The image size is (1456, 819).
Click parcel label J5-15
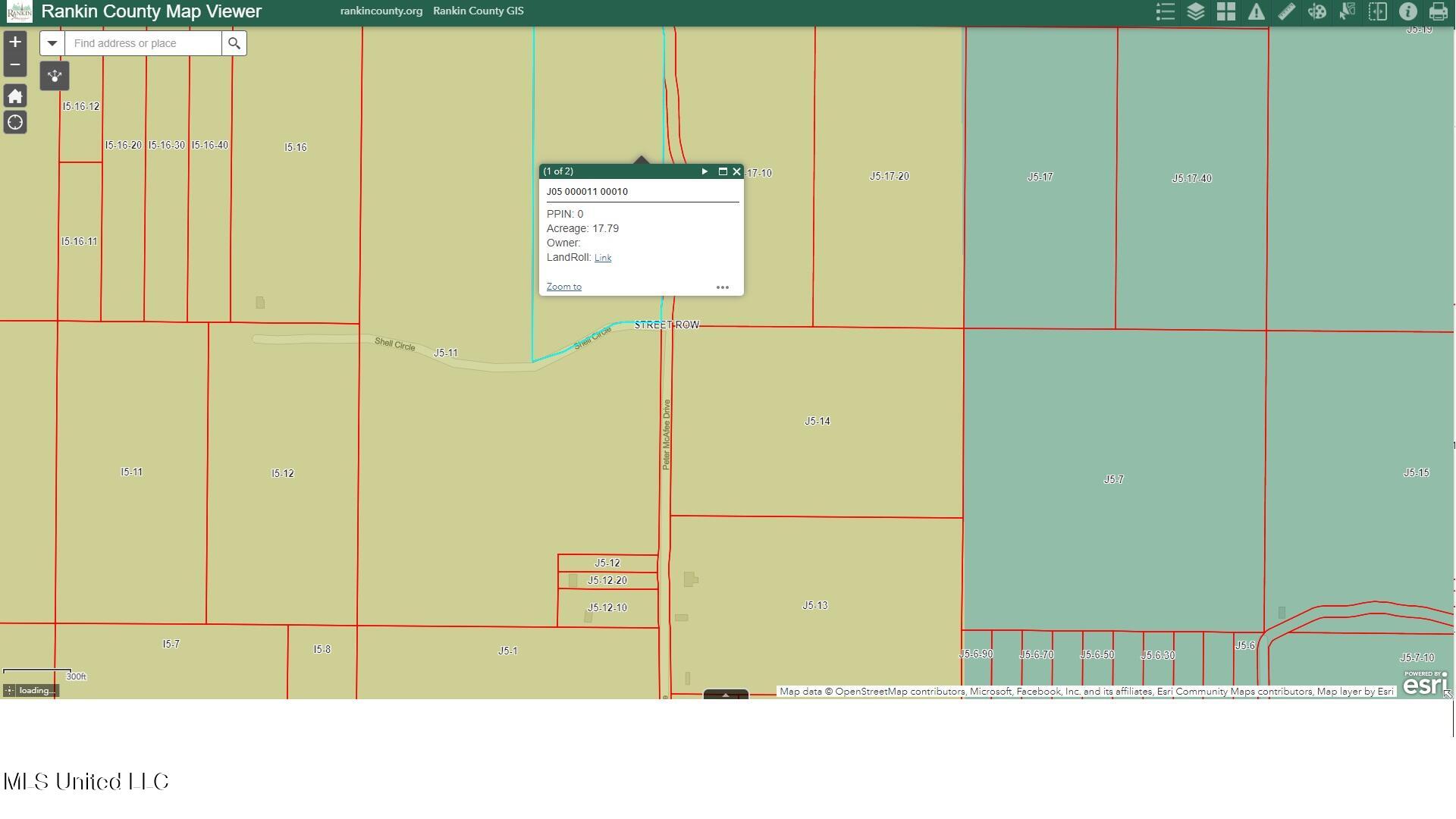click(1417, 473)
